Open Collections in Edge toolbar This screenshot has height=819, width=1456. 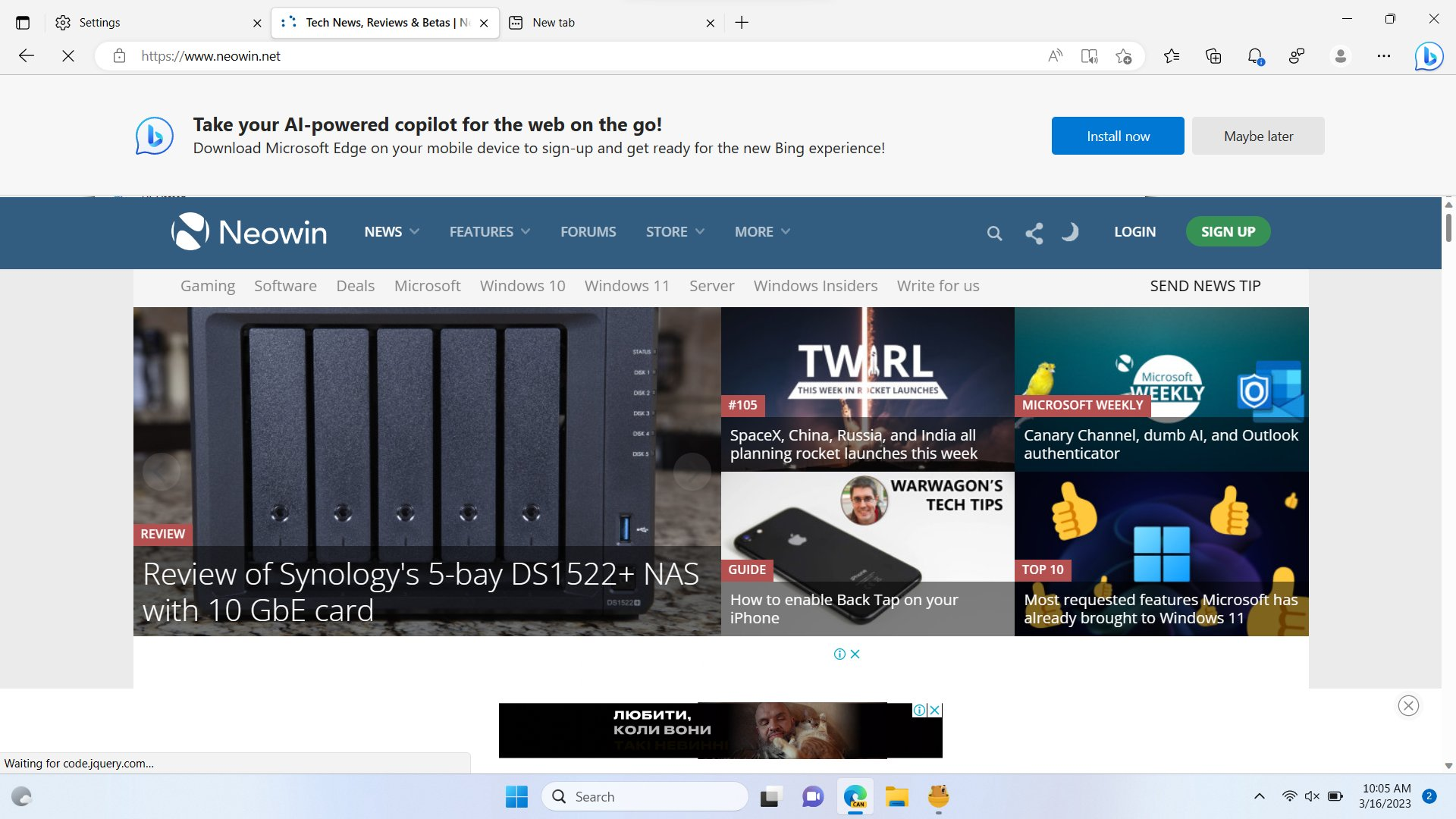(1213, 56)
